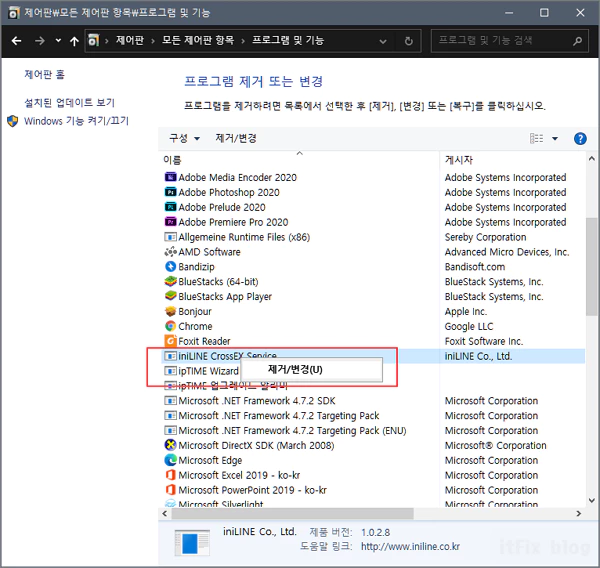Select the Apple Inc. publisher cell
This screenshot has height=568, width=600.
[466, 312]
